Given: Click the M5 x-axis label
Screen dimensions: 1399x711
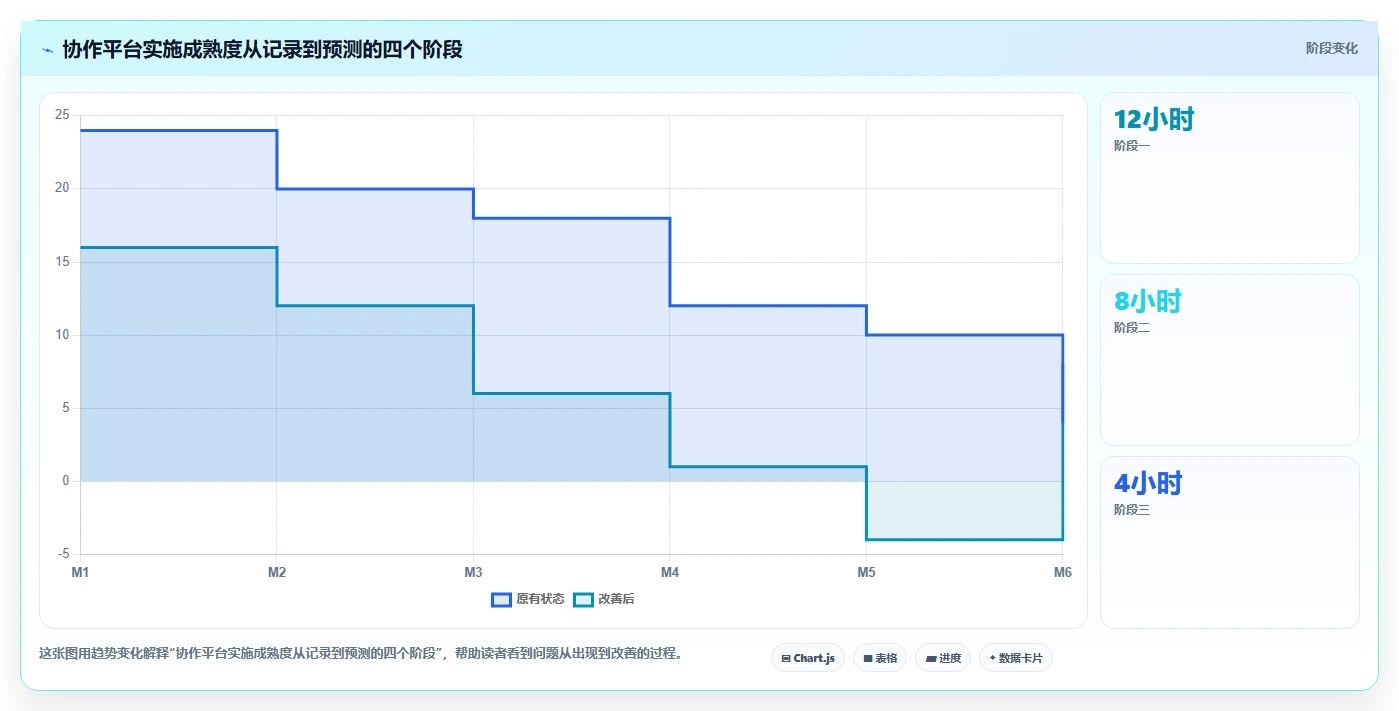Looking at the screenshot, I should click(866, 573).
